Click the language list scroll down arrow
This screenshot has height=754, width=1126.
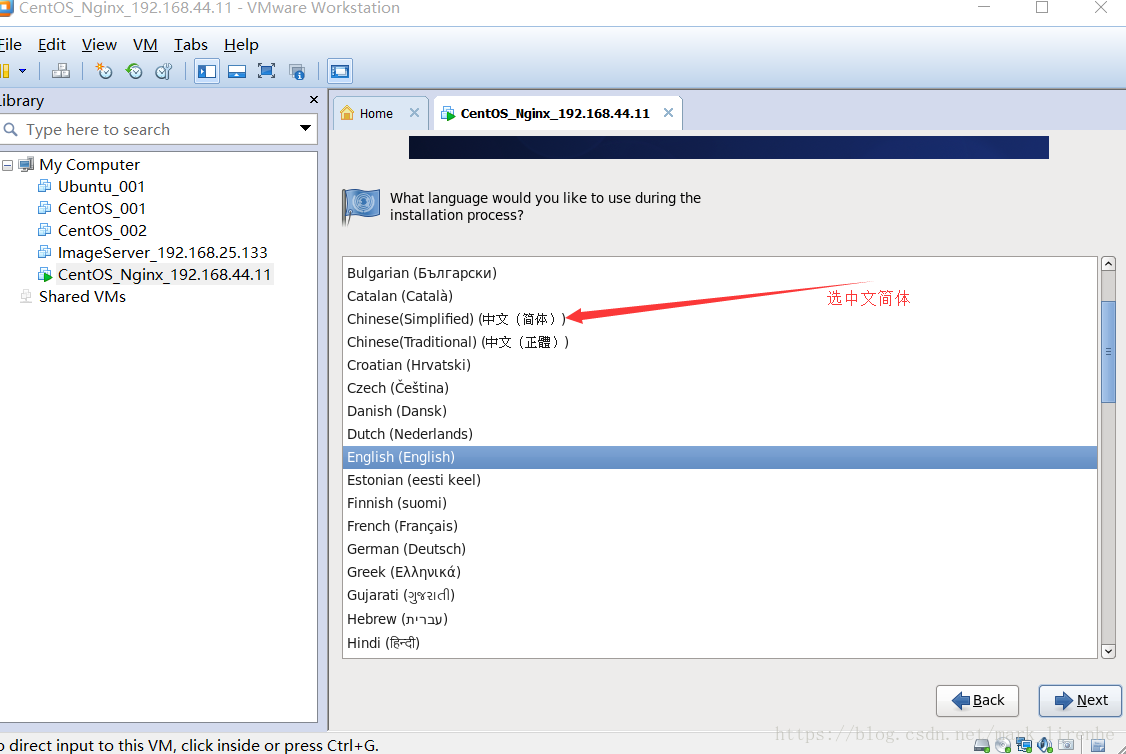pos(1108,651)
